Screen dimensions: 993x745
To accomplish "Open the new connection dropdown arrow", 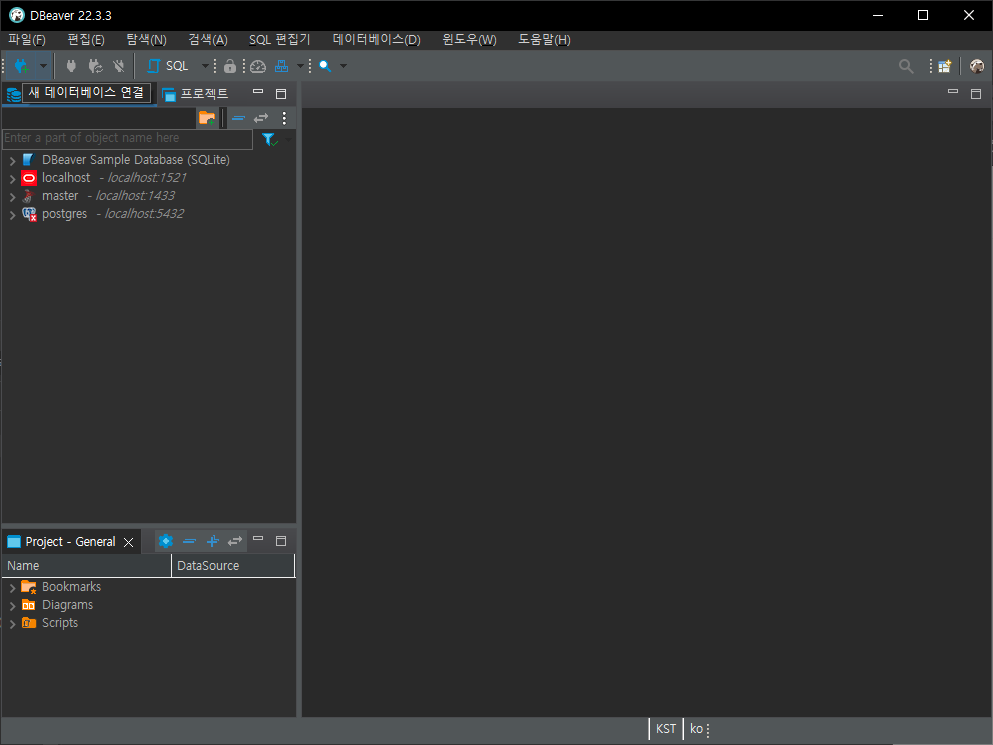I will tap(43, 66).
